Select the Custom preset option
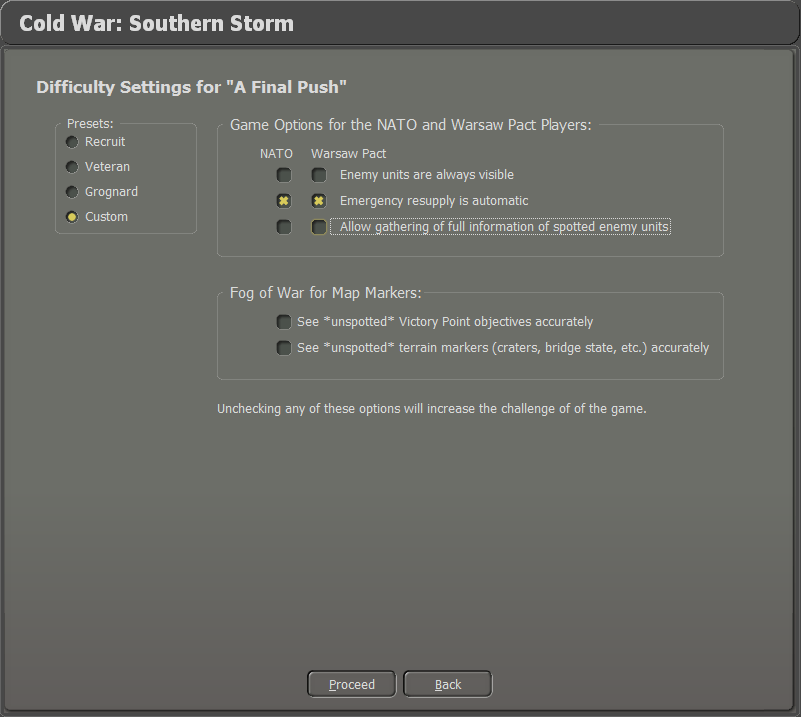The width and height of the screenshot is (801, 717). 72,217
